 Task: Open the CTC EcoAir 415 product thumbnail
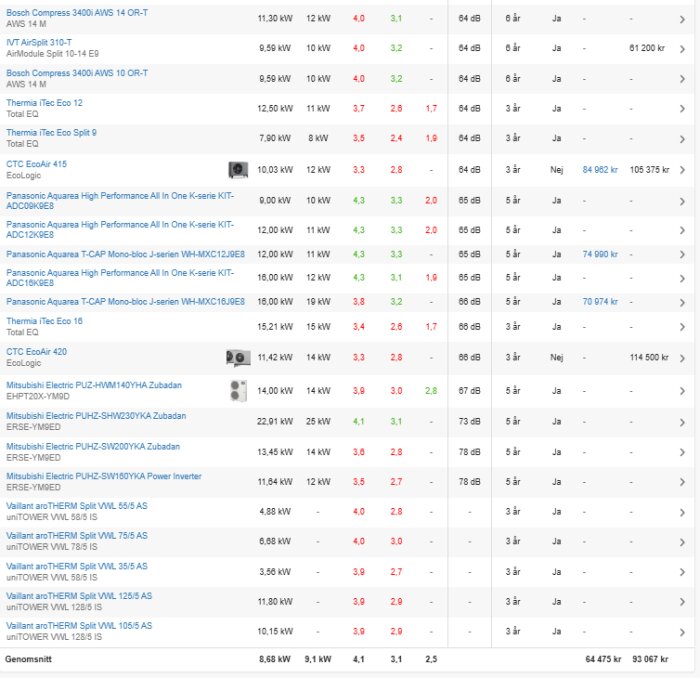(x=238, y=169)
